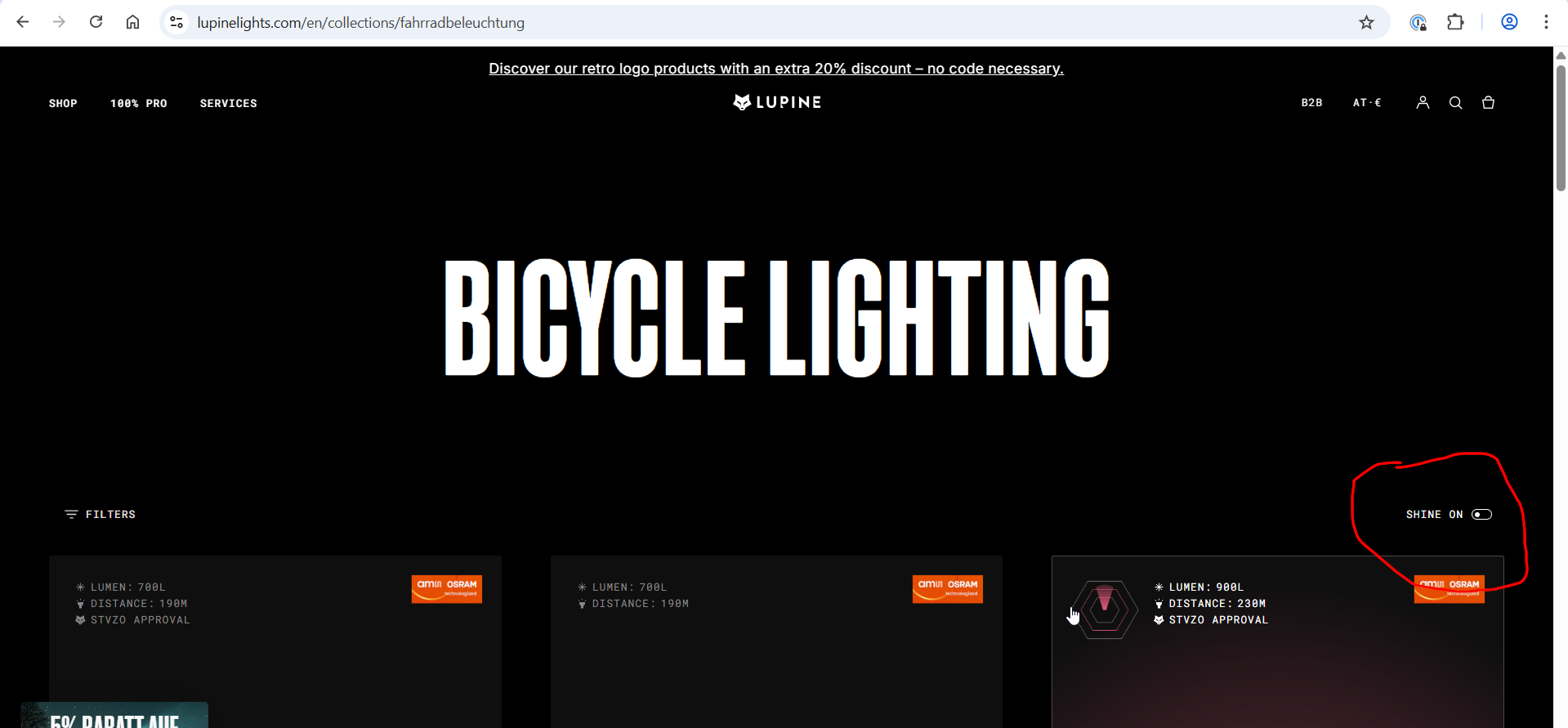Click the B2B link

pos(1311,103)
